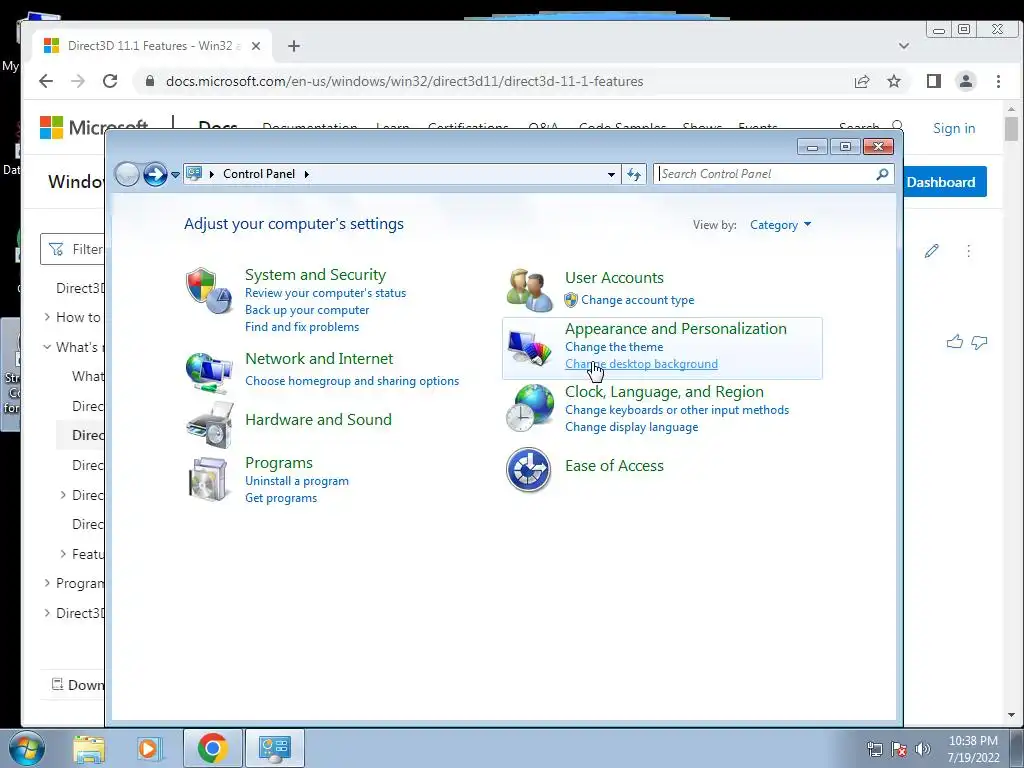Screen dimensions: 1024x768
Task: Open the Windows Start button
Action: tap(27, 748)
